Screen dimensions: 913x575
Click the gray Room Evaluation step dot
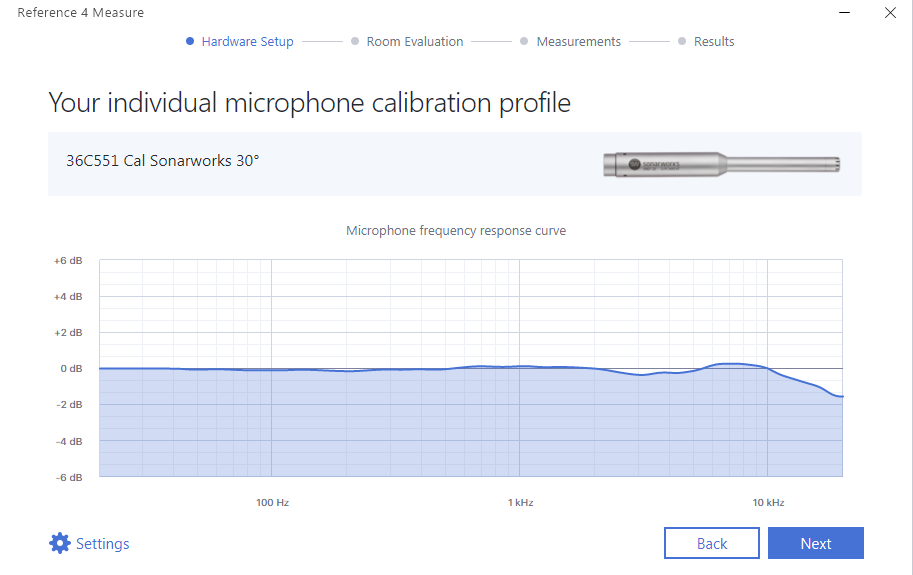coord(355,42)
